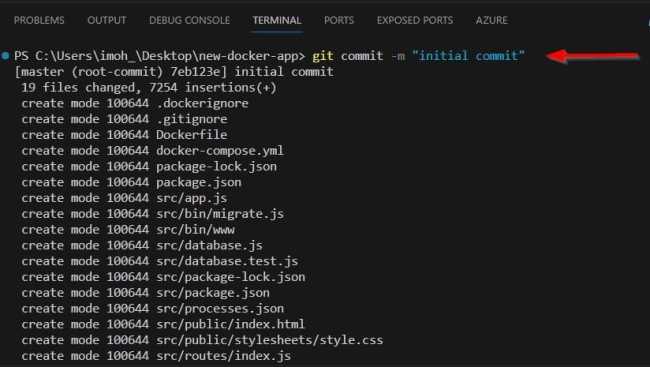
Task: Open the OUTPUT panel tab
Action: pos(107,20)
